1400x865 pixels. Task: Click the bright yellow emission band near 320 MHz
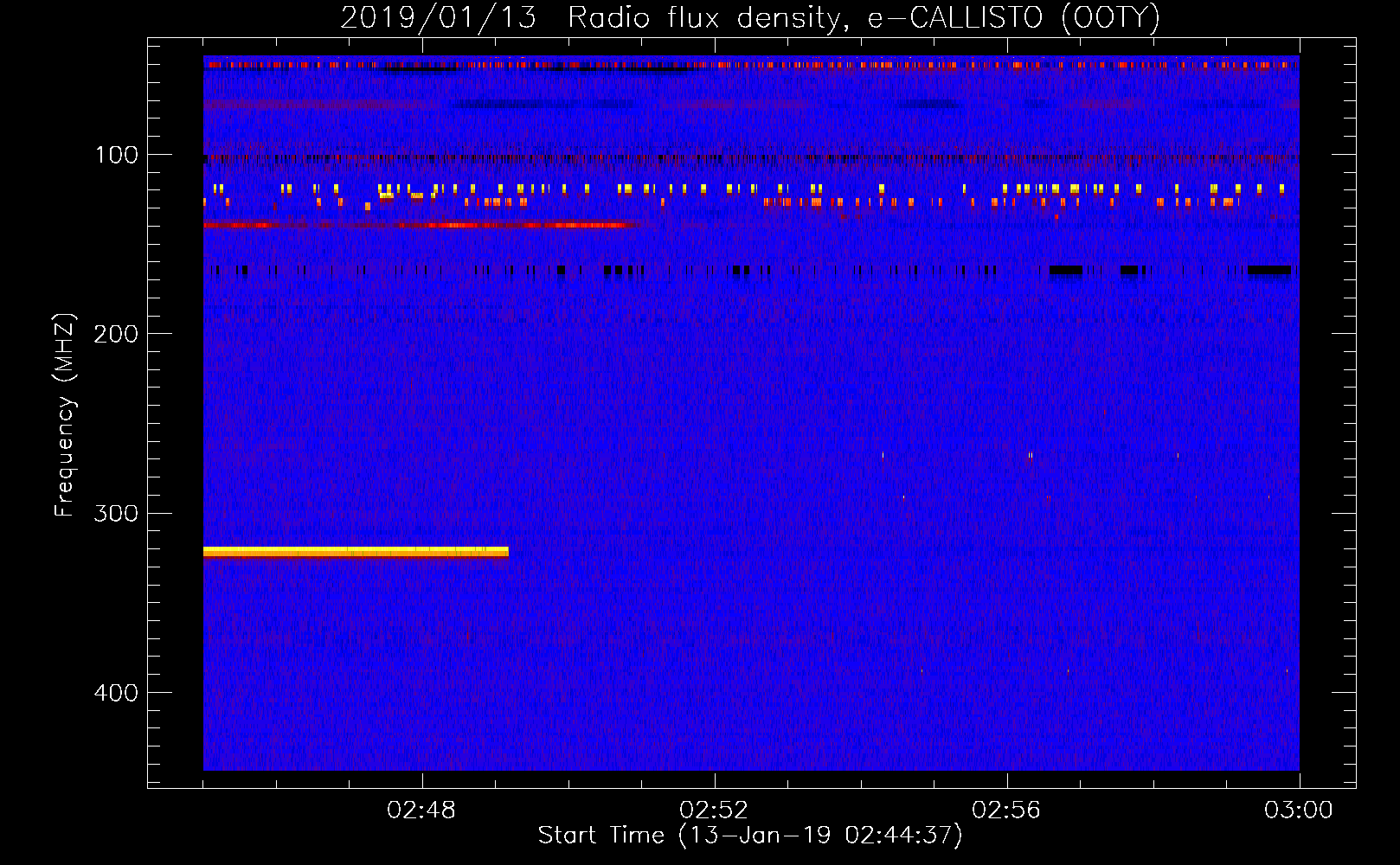(356, 552)
